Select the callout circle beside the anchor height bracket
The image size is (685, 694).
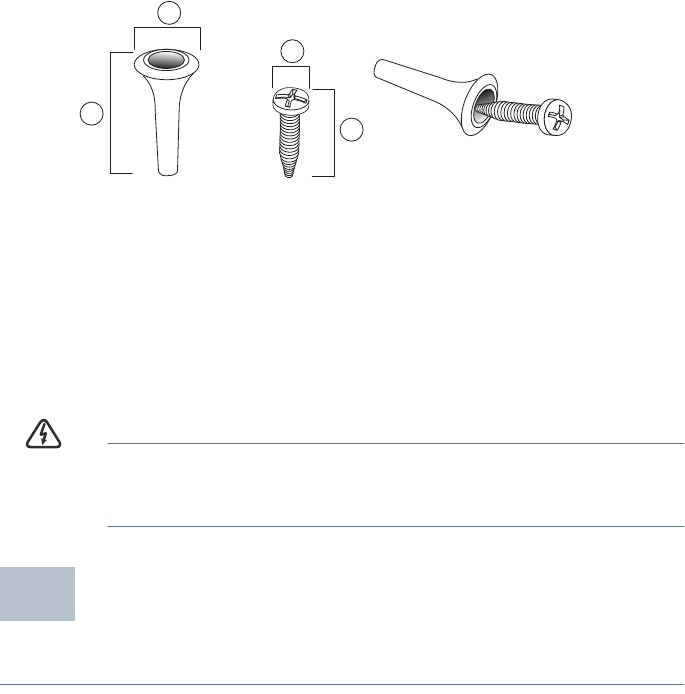click(x=92, y=114)
